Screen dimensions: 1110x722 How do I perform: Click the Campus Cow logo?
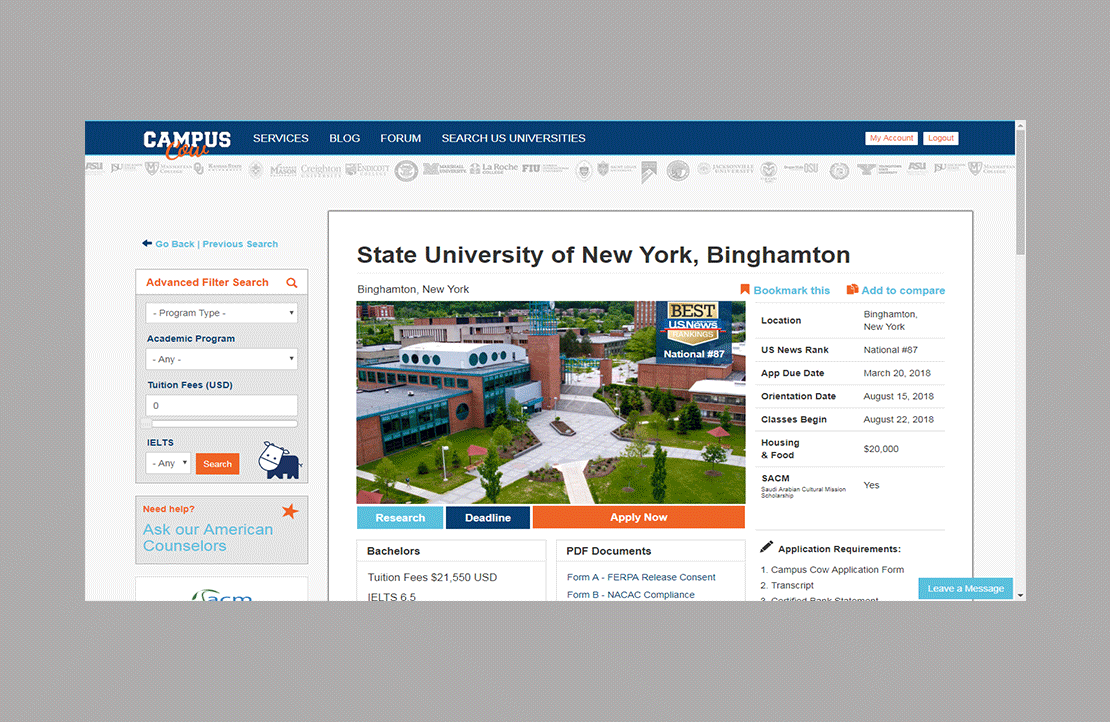(187, 144)
